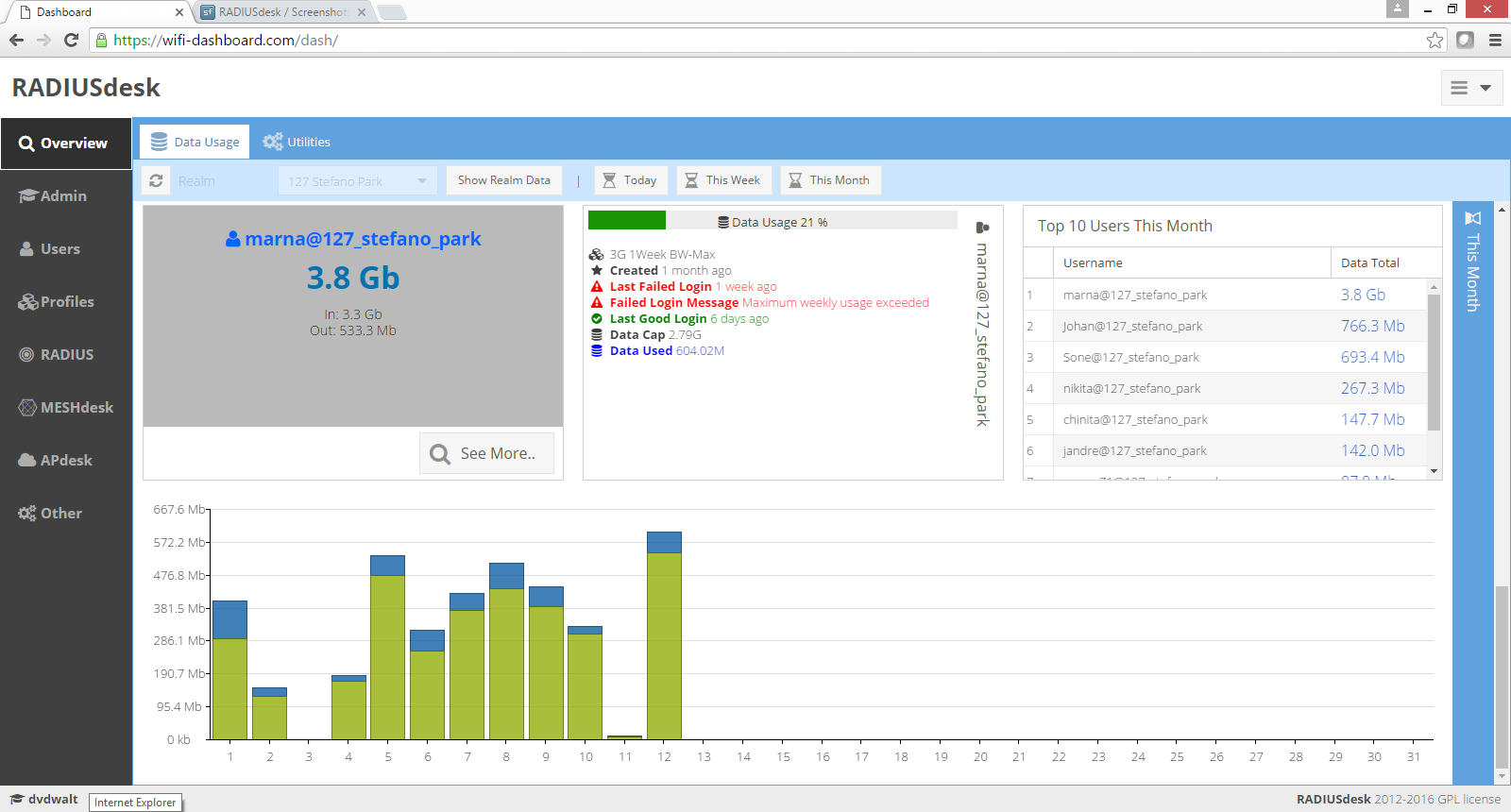Toggle the This Week time range
Image resolution: width=1511 pixels, height=812 pixels.
(723, 180)
